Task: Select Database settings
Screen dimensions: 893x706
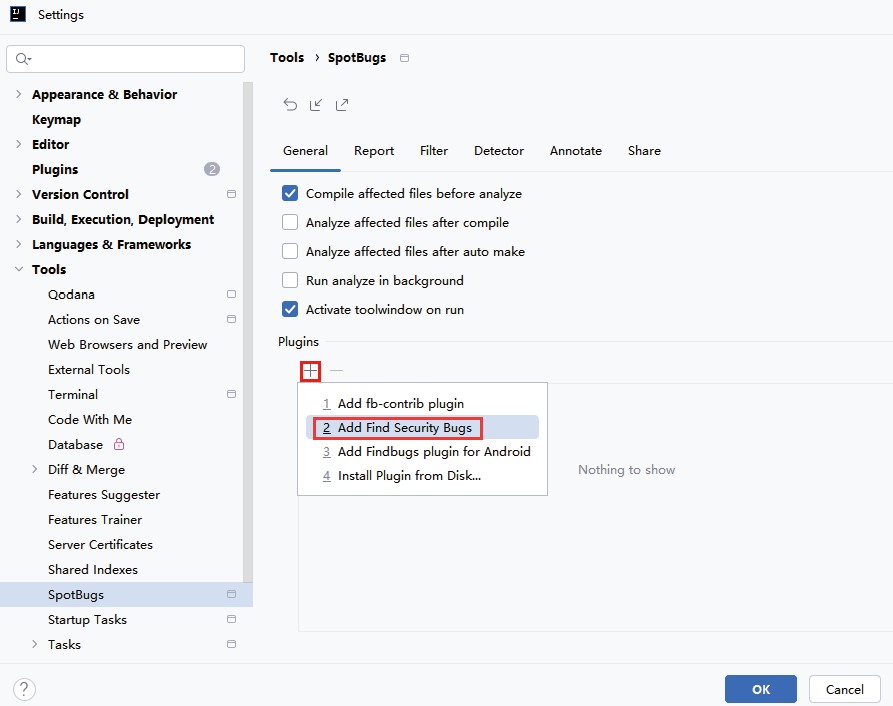Action: 75,445
